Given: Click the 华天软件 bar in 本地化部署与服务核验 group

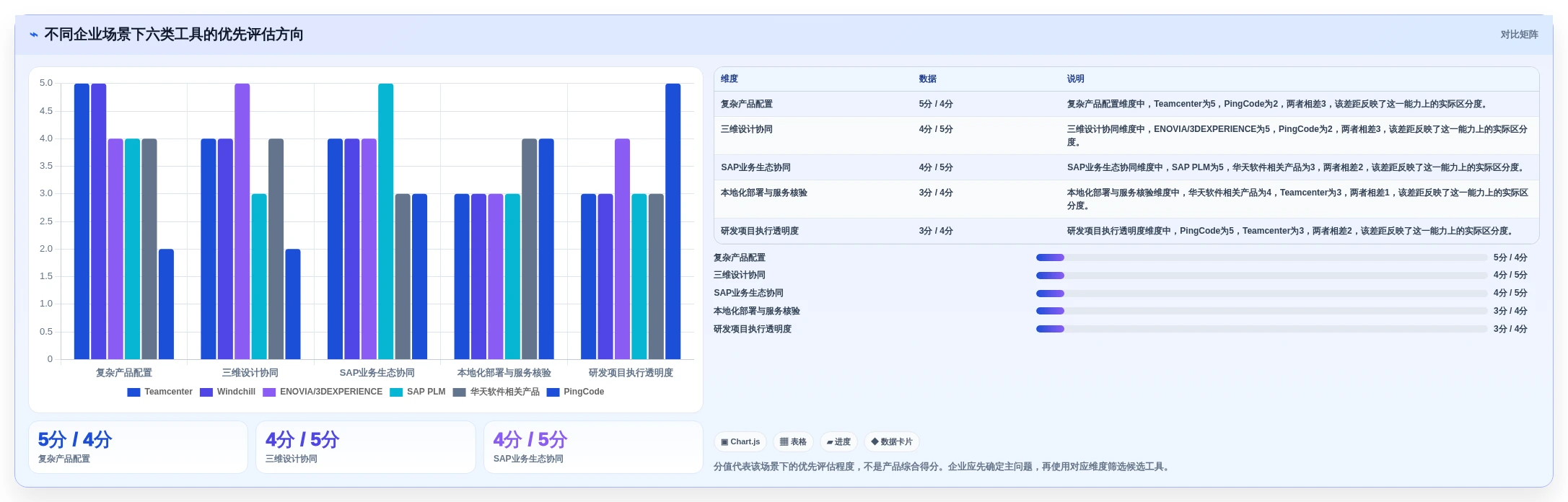Looking at the screenshot, I should tap(530, 249).
